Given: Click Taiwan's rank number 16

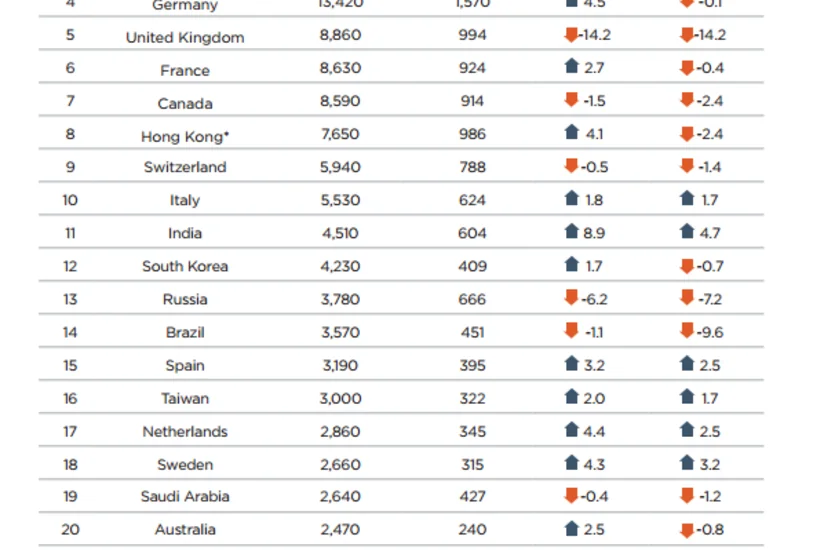Looking at the screenshot, I should pyautogui.click(x=70, y=399).
